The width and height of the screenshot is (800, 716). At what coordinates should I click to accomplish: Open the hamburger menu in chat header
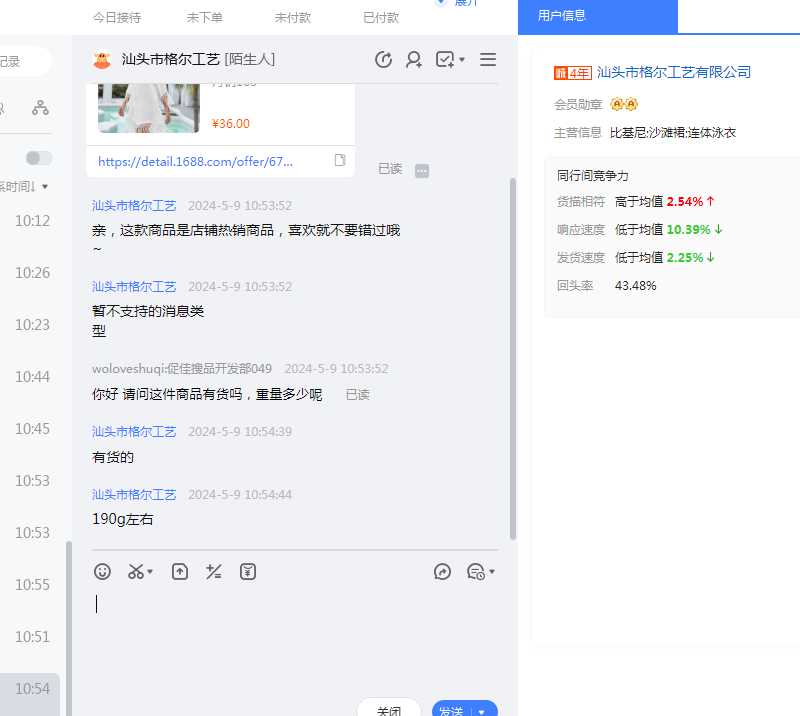coord(488,60)
